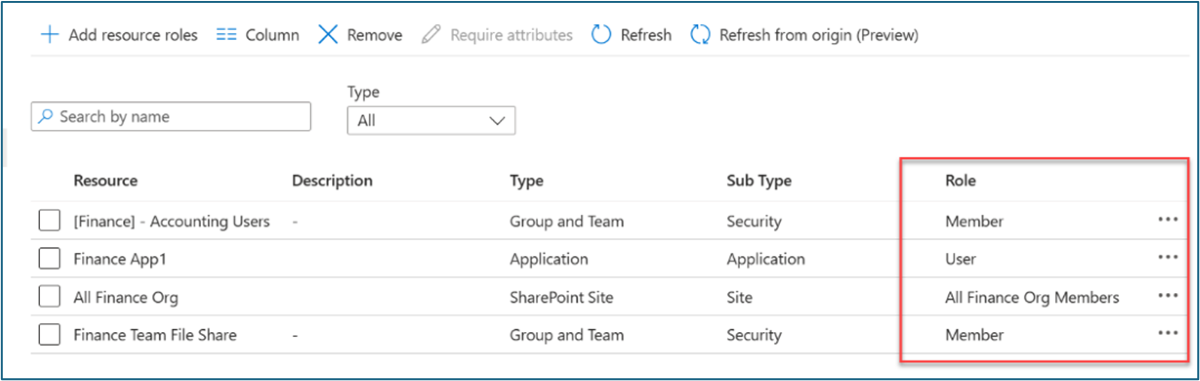1200x381 pixels.
Task: Expand the Type filter dropdown
Action: [x=431, y=120]
